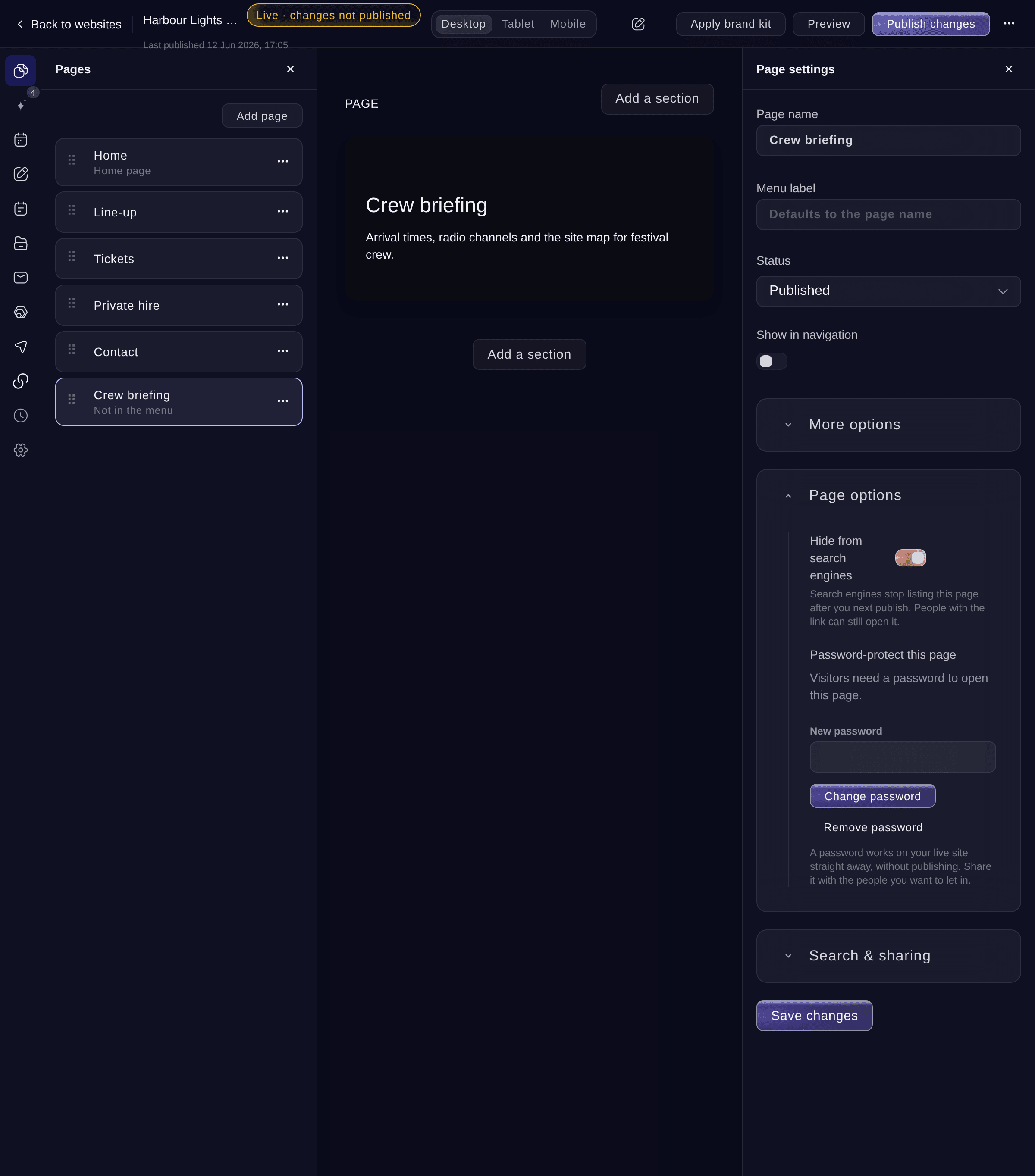Image resolution: width=1035 pixels, height=1176 pixels.
Task: Click the Preview button
Action: pos(828,24)
